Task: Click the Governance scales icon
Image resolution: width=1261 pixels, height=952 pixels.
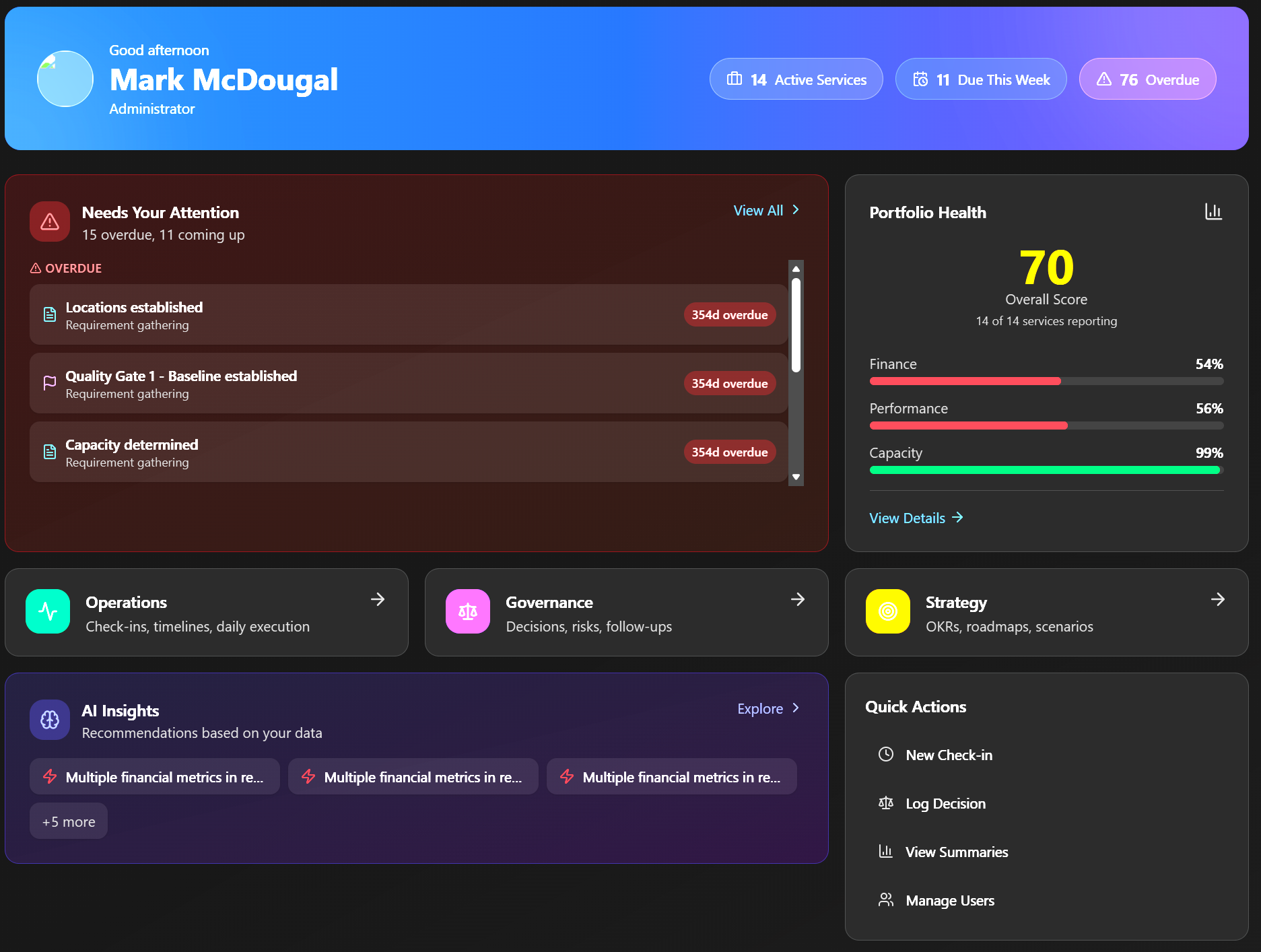Action: 467,611
